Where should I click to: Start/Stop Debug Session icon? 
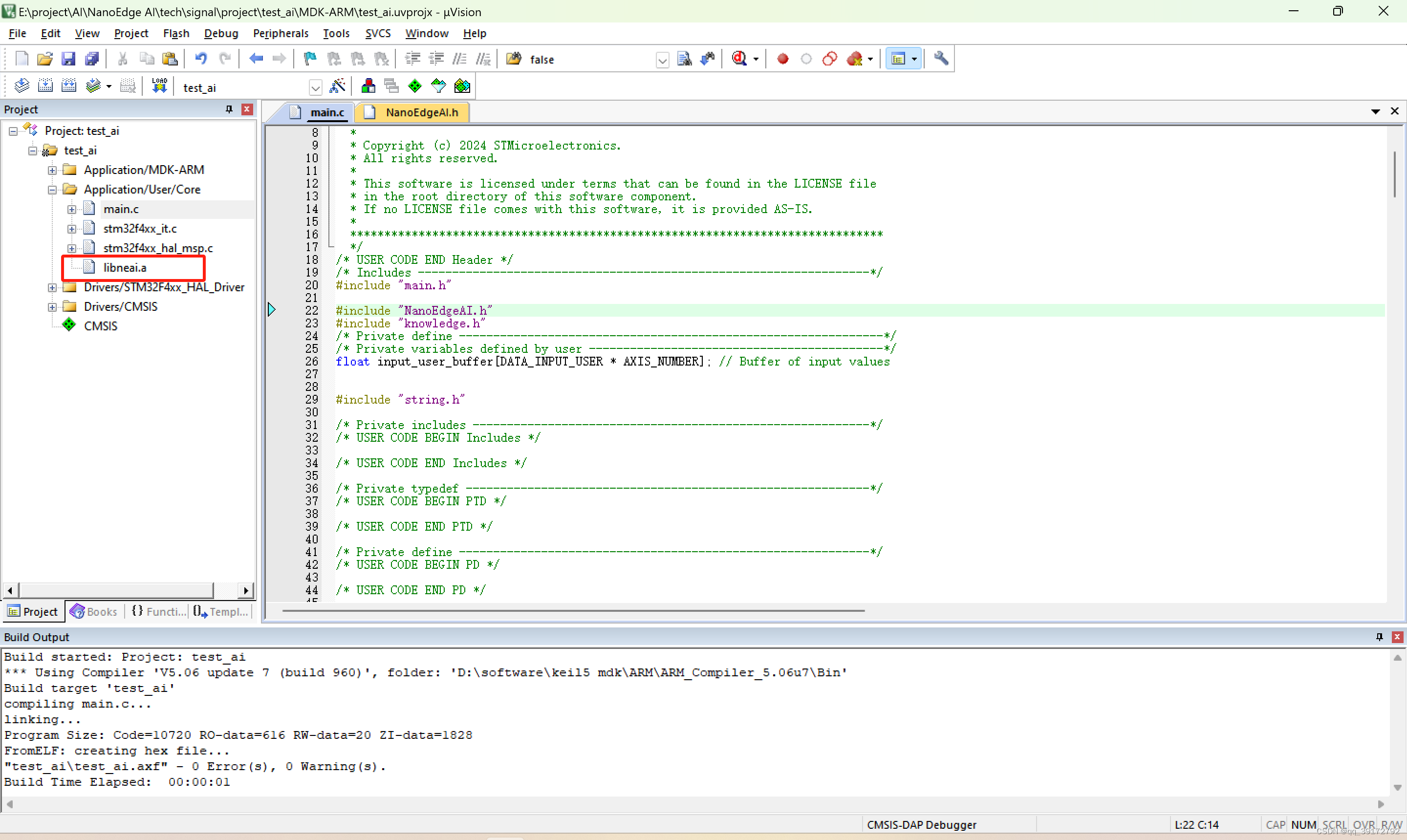[739, 58]
